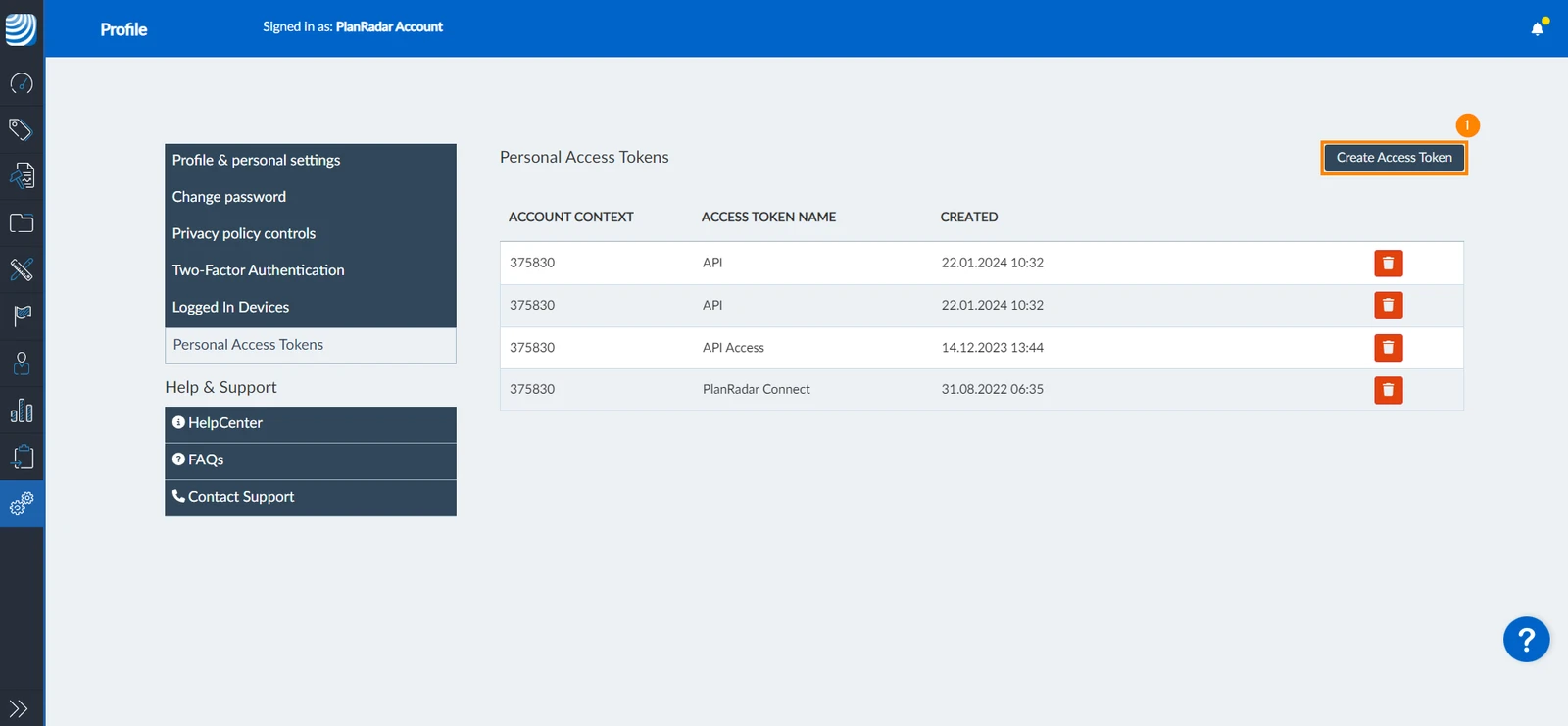The width and height of the screenshot is (1568, 726).
Task: Open the round blue help question button
Action: [1526, 640]
